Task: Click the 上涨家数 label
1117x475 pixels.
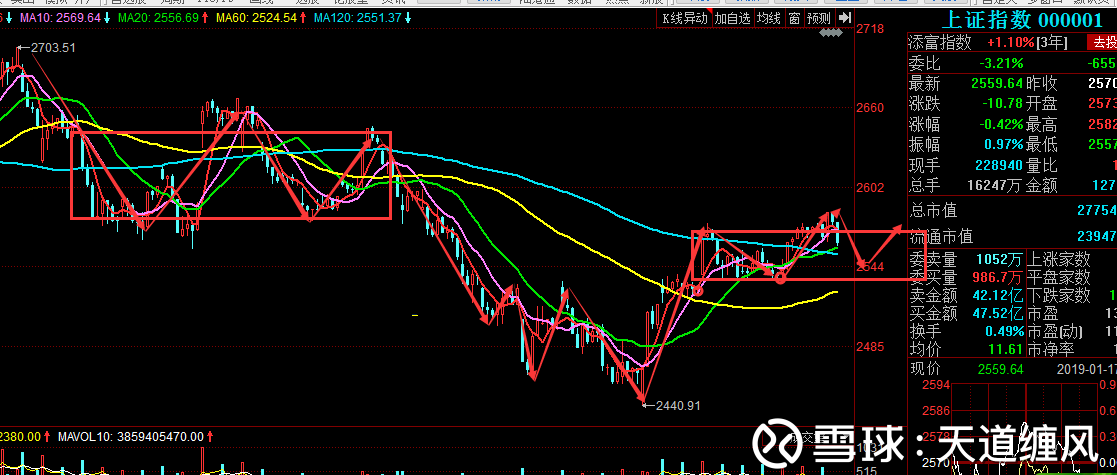Action: 1059,260
